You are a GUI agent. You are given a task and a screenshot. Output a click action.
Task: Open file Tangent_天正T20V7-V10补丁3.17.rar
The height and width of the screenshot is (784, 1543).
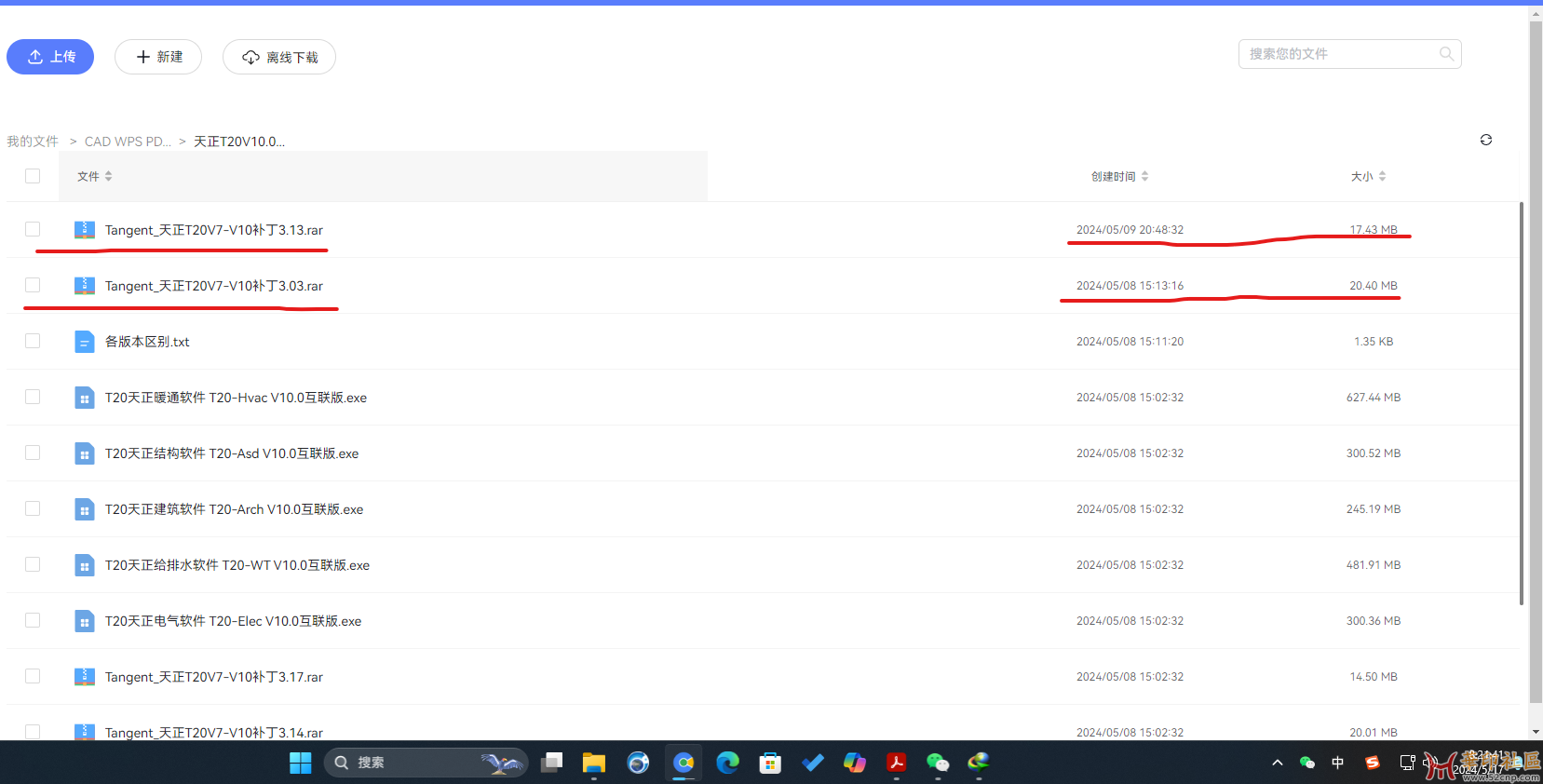(214, 677)
